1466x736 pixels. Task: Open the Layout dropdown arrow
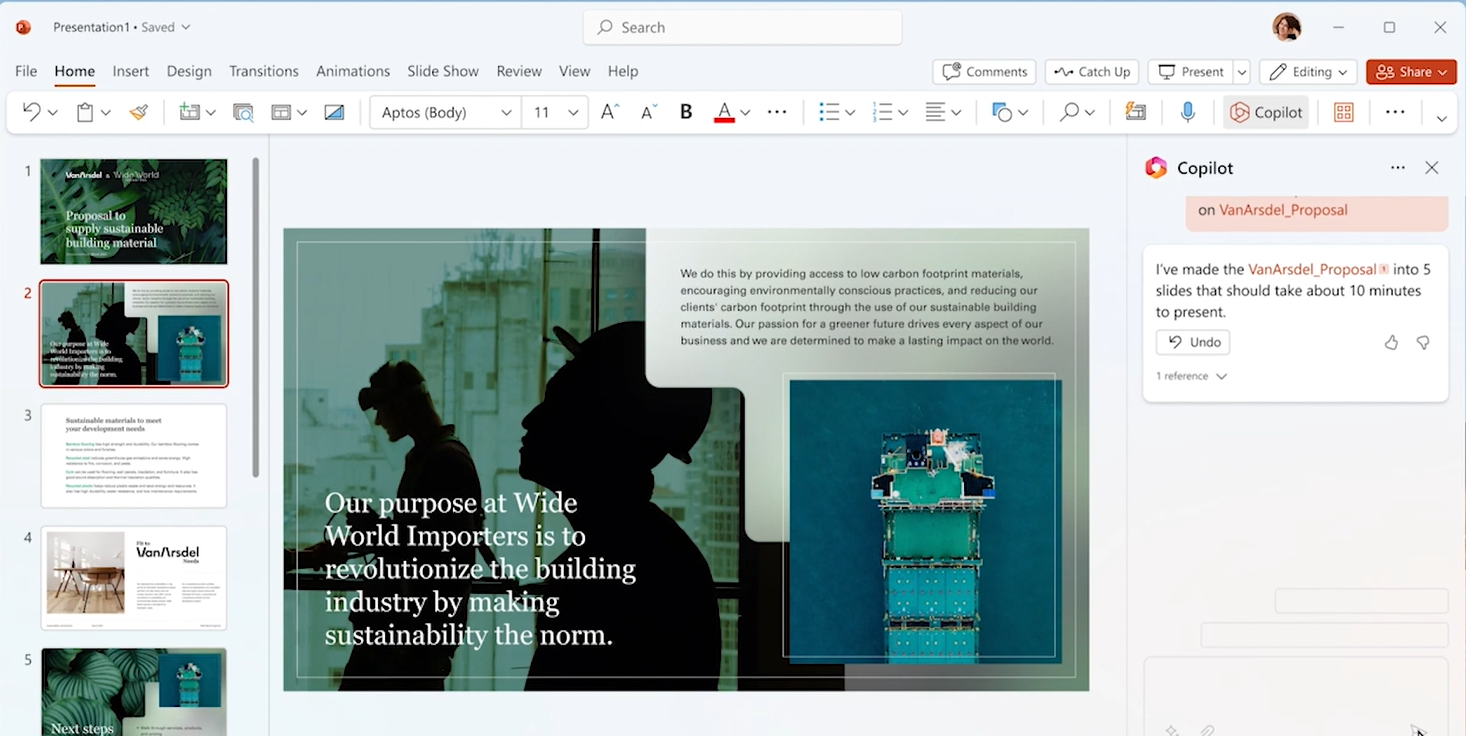(x=301, y=113)
